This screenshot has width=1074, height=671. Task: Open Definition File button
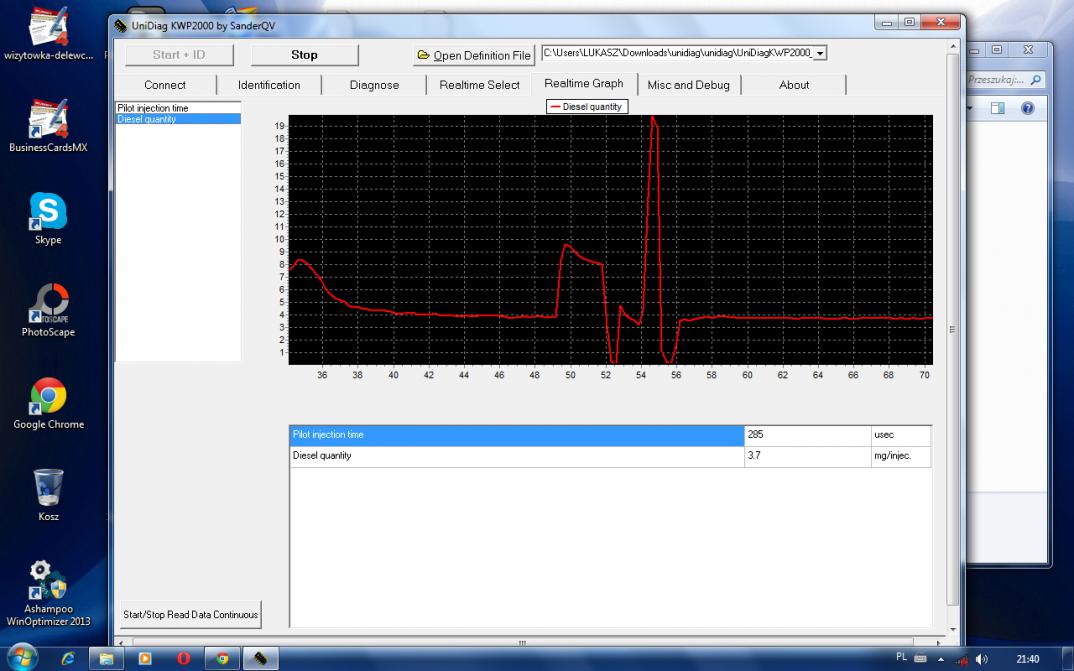tap(474, 55)
